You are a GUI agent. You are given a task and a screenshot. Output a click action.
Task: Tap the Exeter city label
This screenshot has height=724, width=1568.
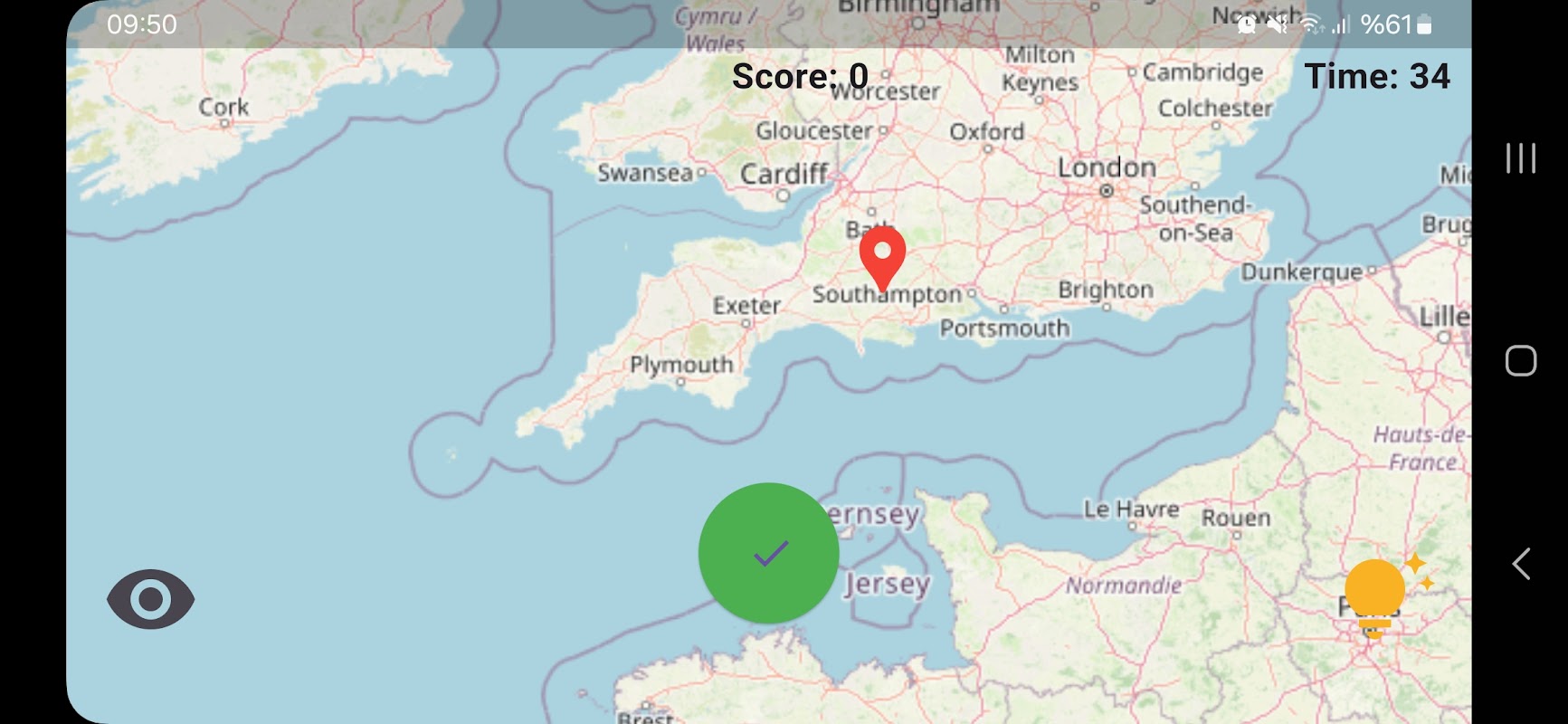746,306
